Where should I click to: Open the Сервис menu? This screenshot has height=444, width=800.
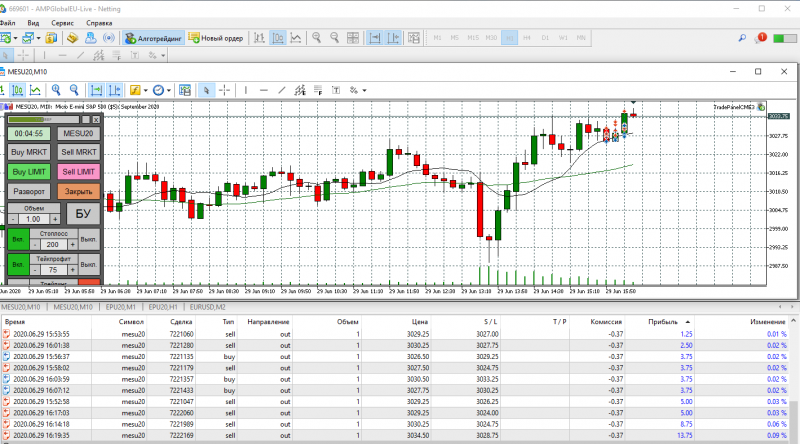(61, 21)
